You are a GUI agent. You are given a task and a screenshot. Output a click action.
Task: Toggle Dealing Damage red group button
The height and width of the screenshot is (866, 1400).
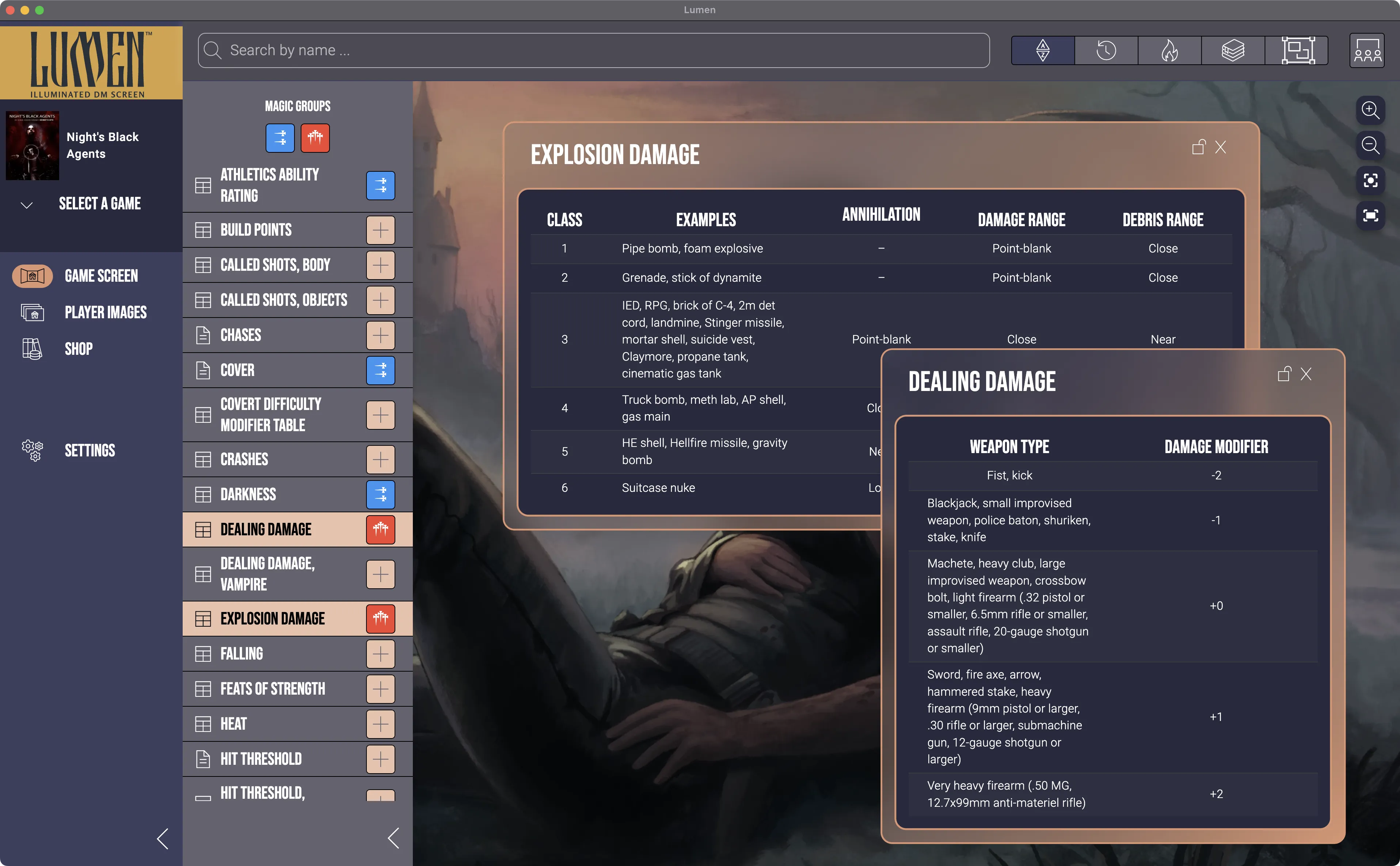(380, 529)
